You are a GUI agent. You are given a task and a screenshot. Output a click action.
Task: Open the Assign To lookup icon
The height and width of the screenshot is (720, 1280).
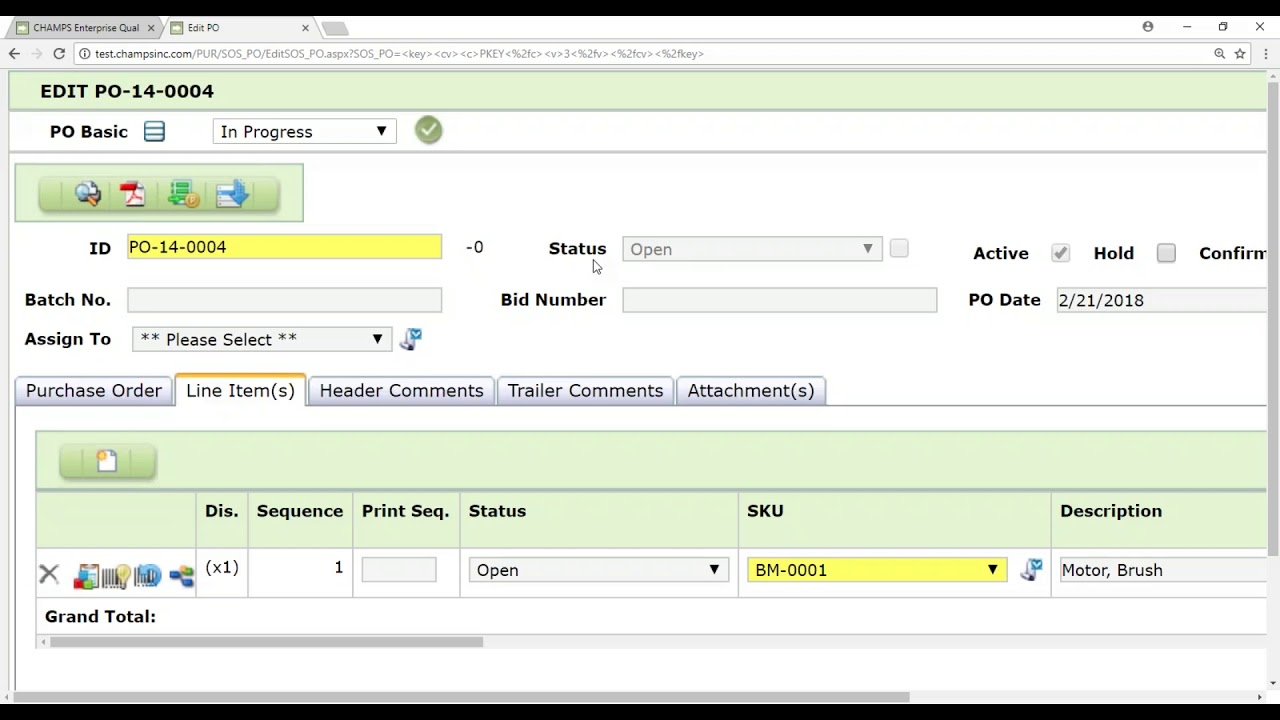[411, 339]
